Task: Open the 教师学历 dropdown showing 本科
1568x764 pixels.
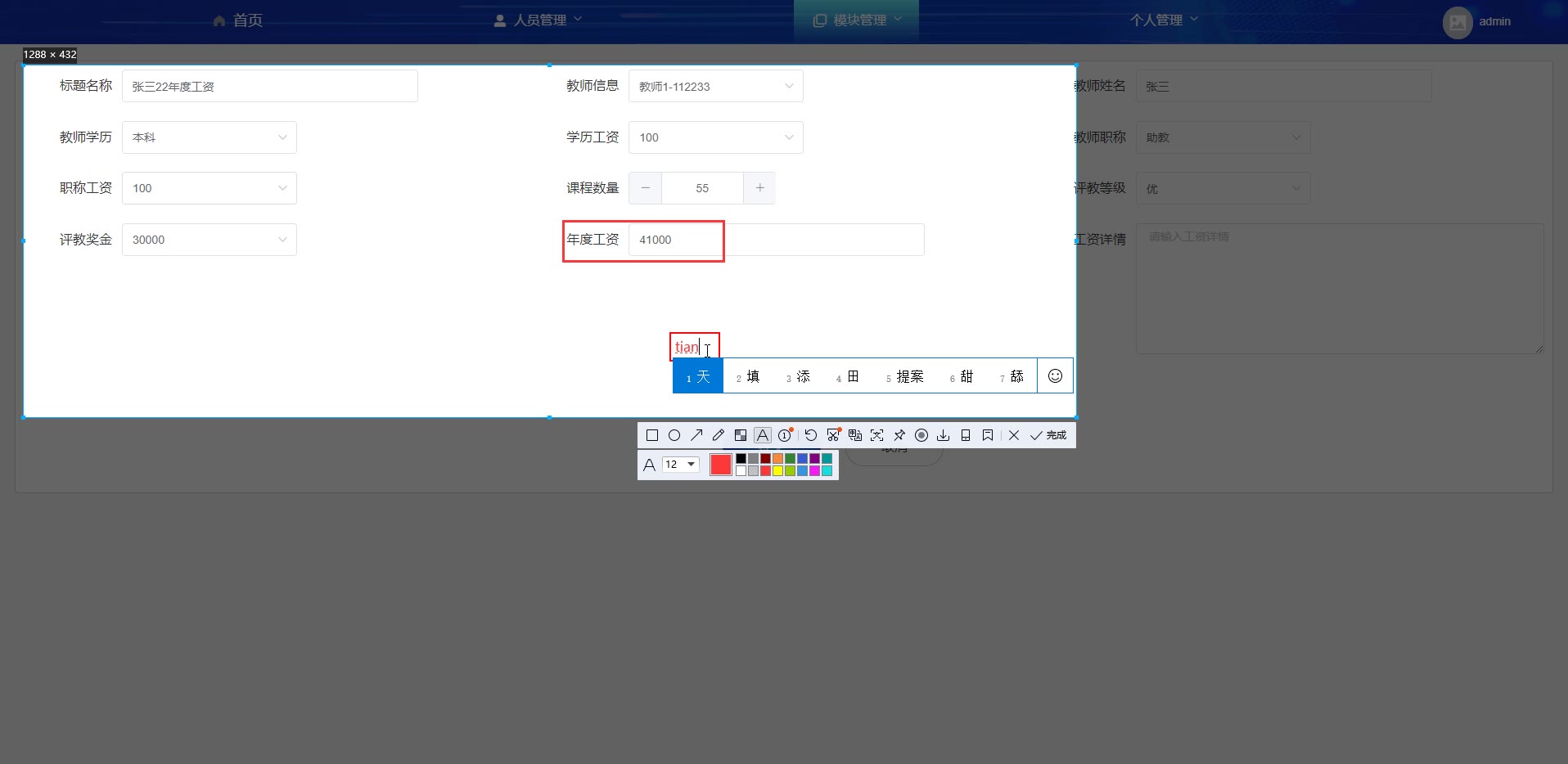Action: [210, 137]
